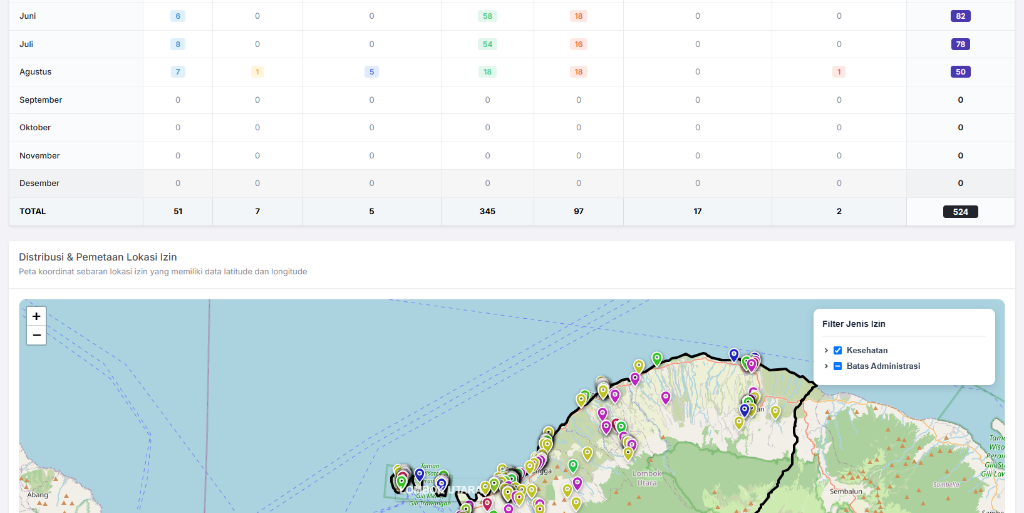Click the purple 78 total badge for Juli
Screen dimensions: 1024x513
click(961, 44)
